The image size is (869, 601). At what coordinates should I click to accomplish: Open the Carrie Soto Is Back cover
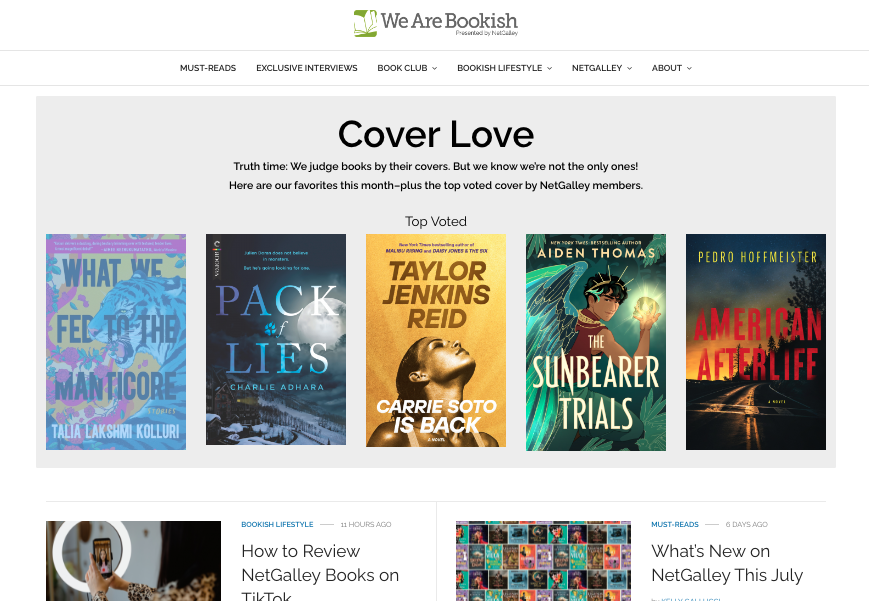point(436,340)
